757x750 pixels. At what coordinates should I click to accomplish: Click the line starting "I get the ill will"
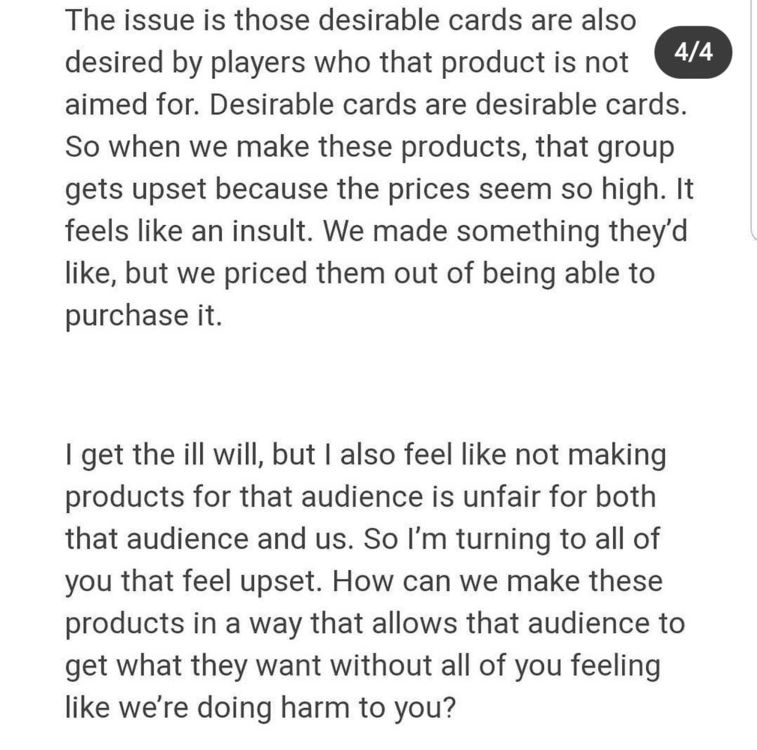point(364,455)
